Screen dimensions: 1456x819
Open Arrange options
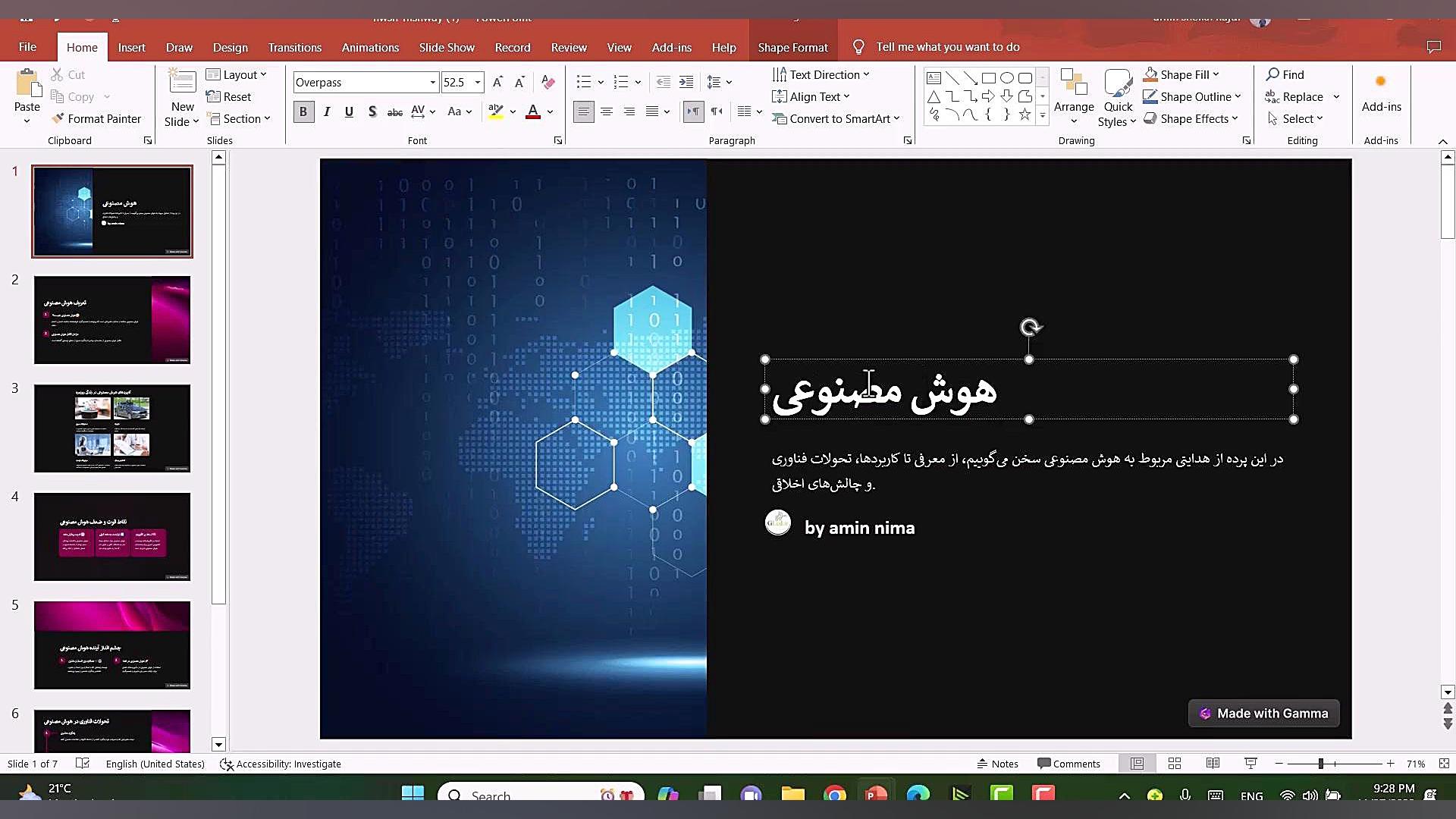click(x=1074, y=97)
